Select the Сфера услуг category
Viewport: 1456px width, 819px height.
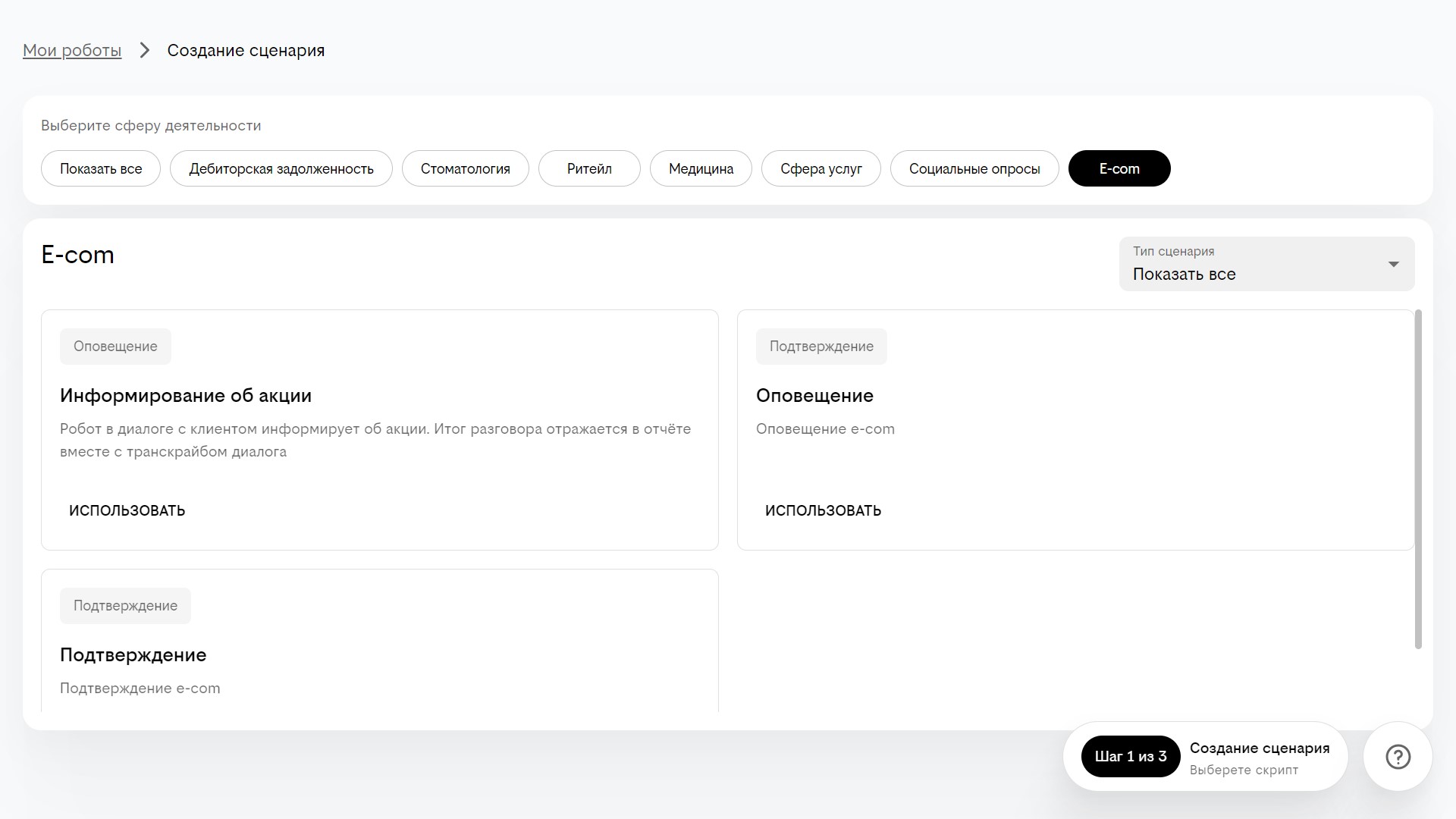coord(821,168)
